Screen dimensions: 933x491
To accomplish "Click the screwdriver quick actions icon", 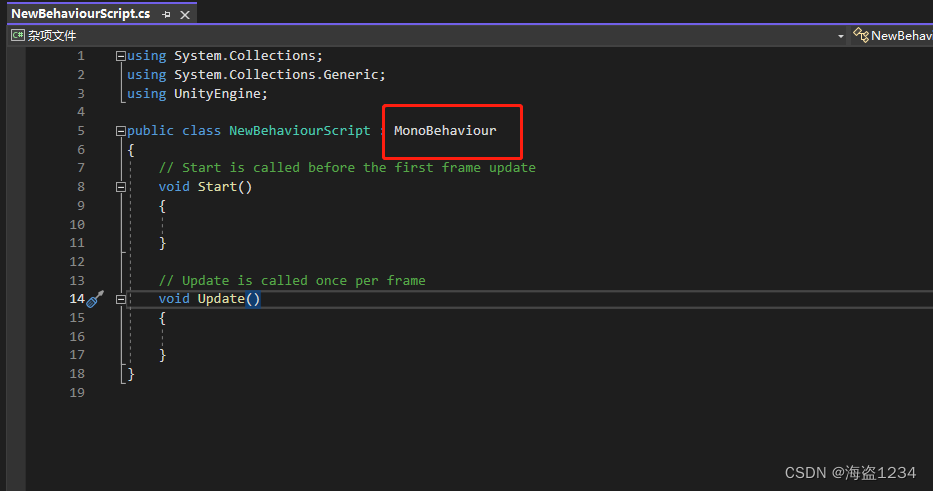I will click(95, 299).
